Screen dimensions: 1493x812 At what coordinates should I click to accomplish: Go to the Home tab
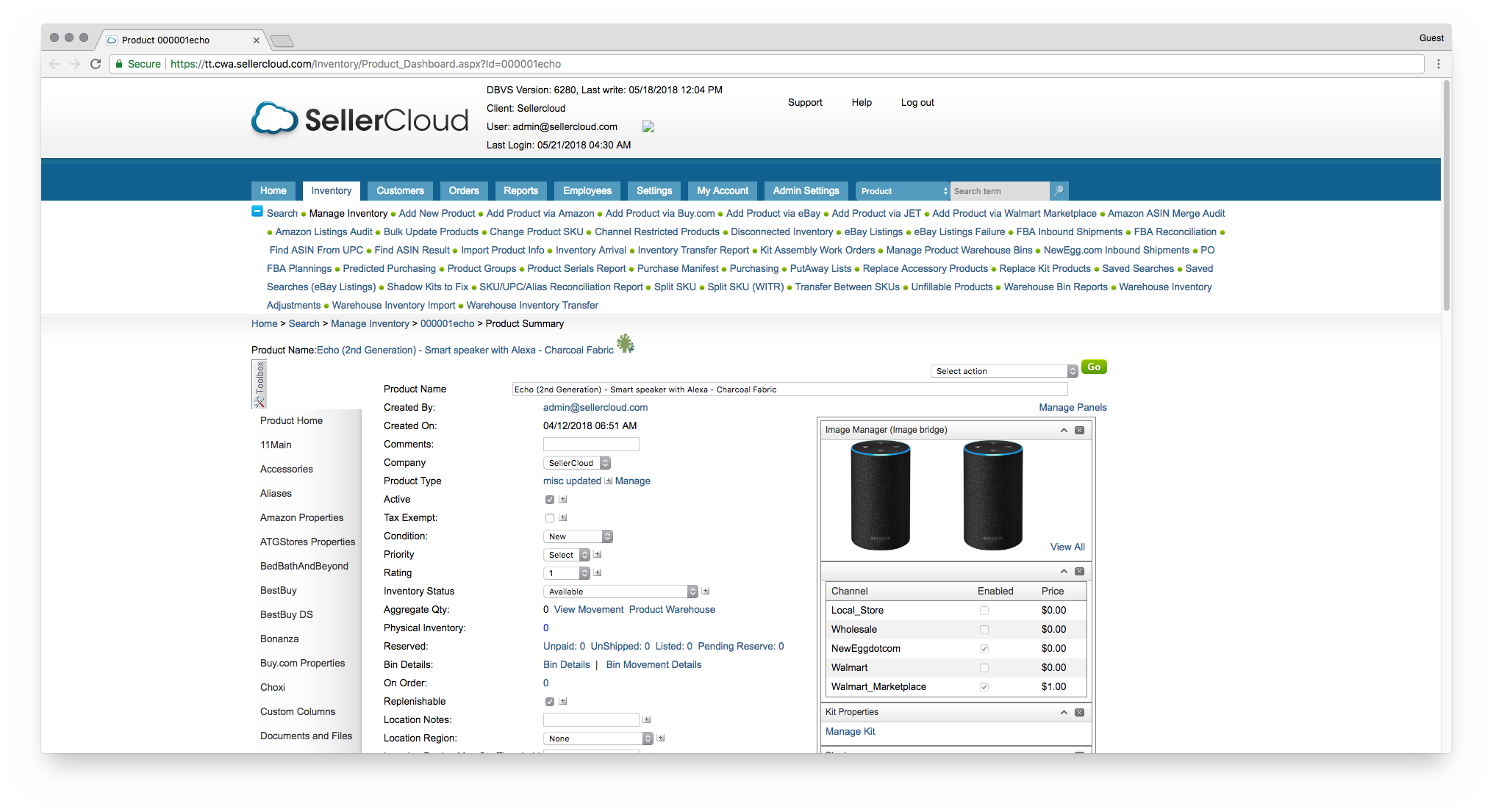pos(273,191)
